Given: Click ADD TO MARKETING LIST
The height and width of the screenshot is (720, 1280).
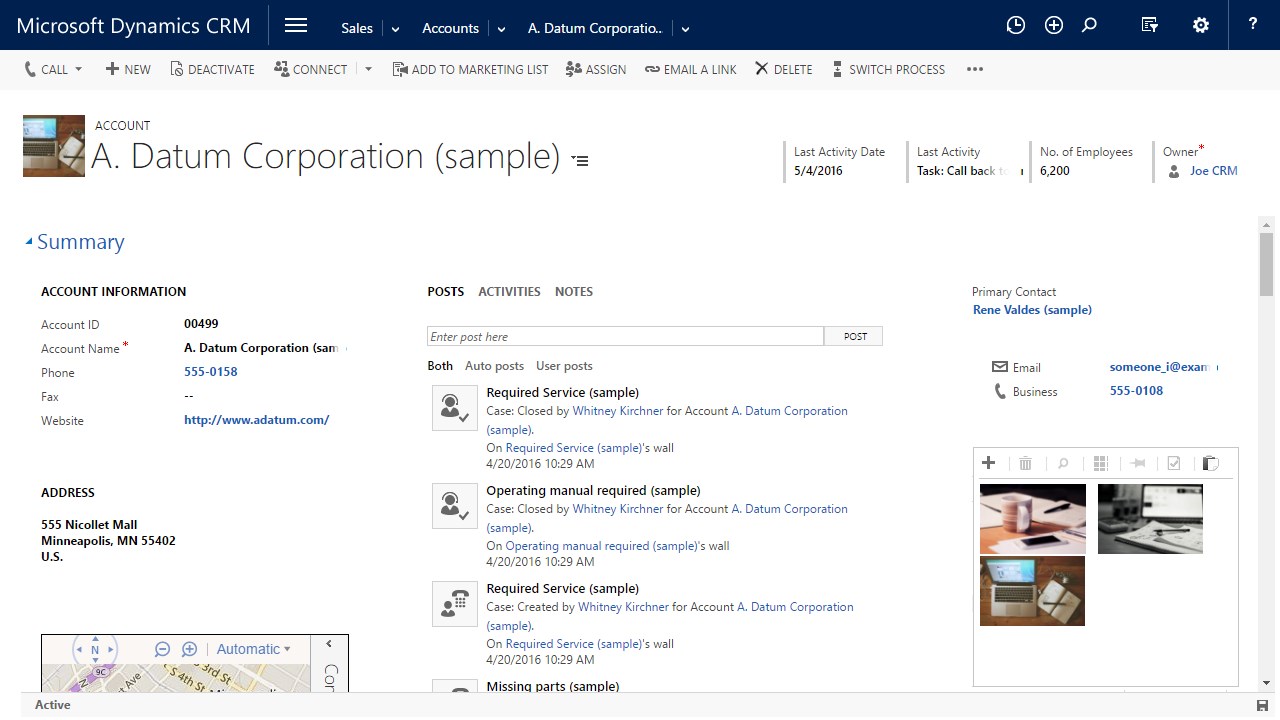Looking at the screenshot, I should pos(470,69).
